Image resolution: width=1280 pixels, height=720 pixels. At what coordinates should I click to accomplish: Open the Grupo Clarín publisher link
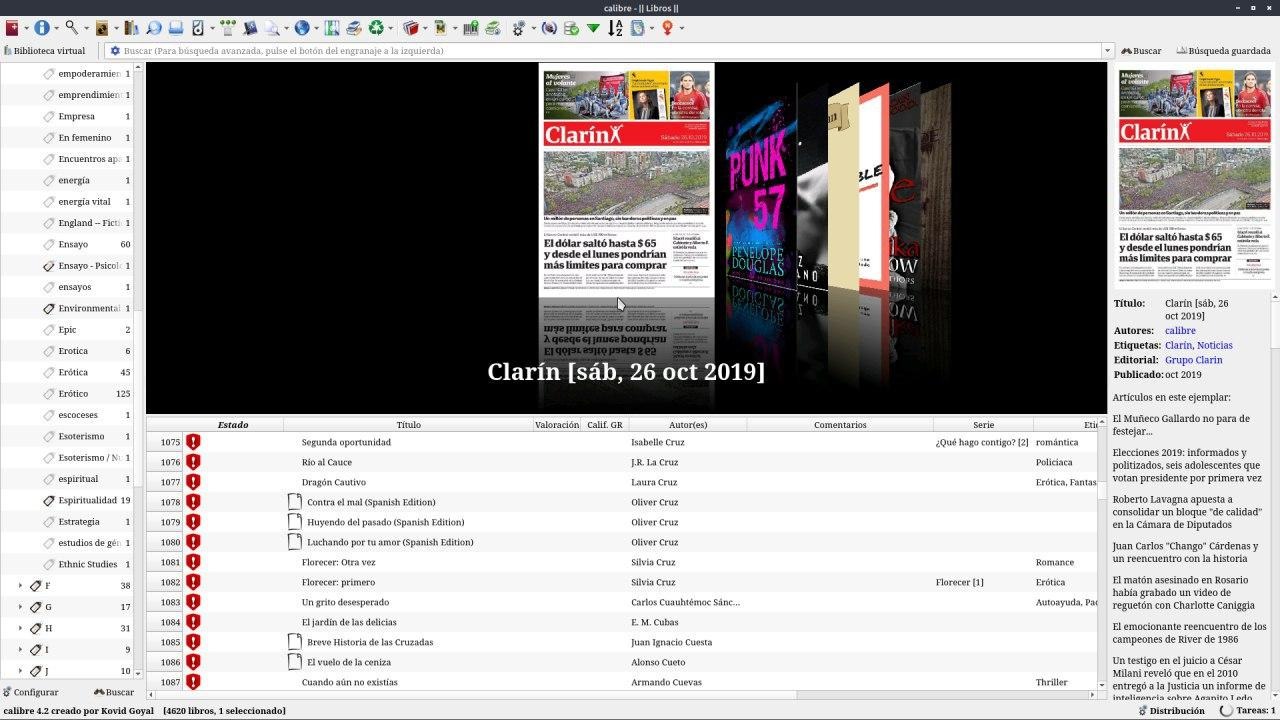(1194, 360)
